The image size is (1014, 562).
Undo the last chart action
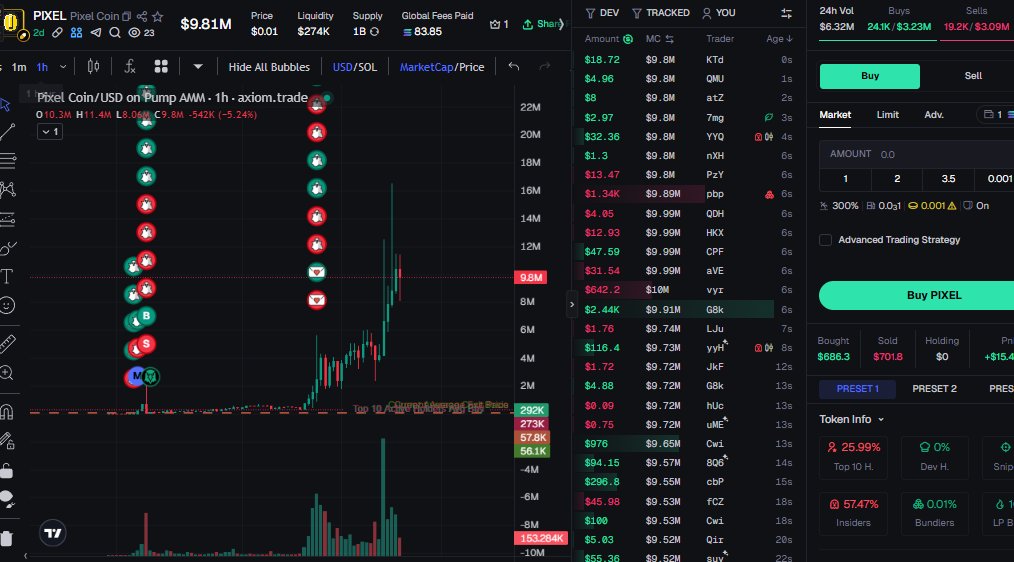pos(513,67)
